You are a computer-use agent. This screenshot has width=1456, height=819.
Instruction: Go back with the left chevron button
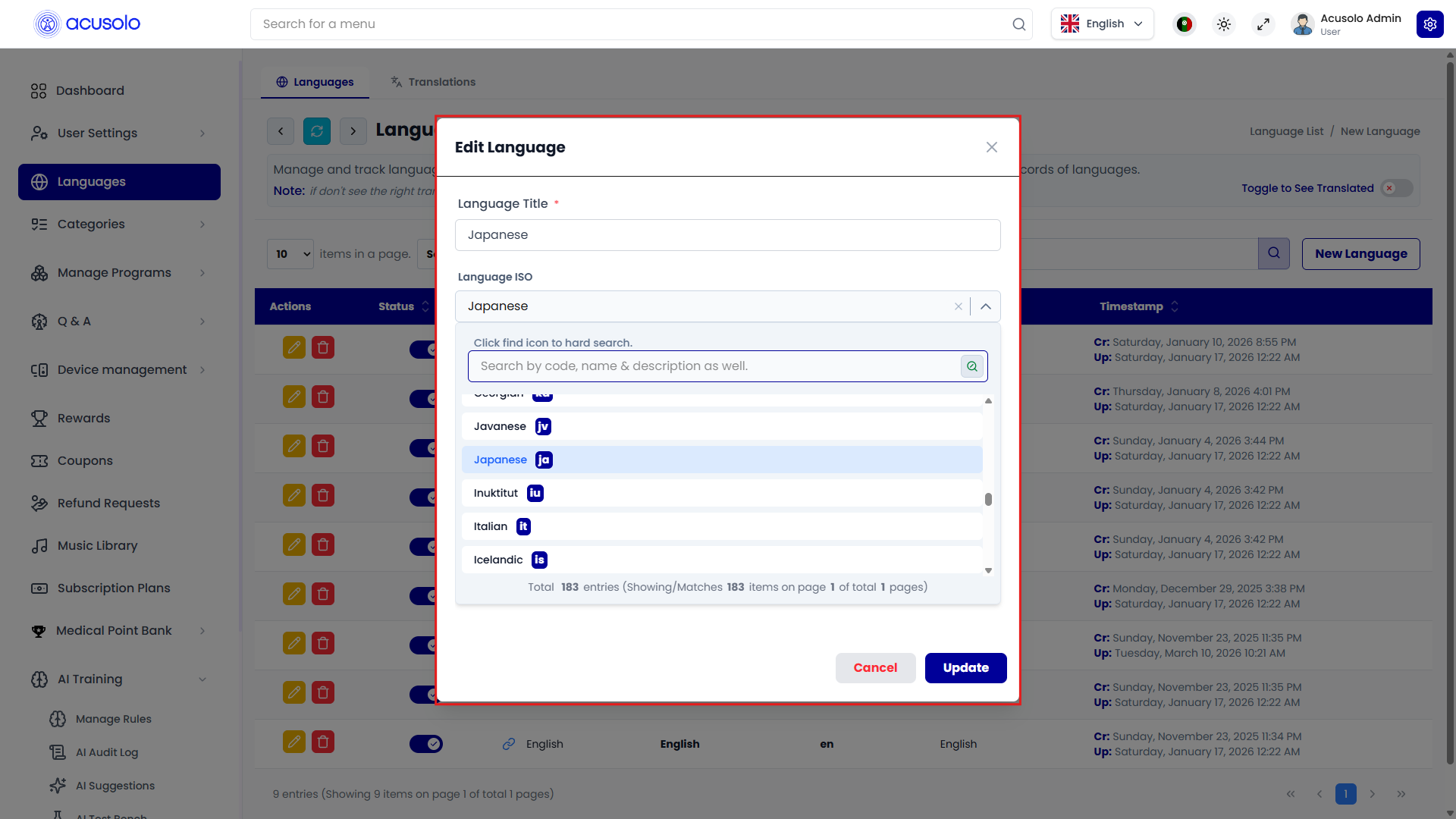click(x=281, y=131)
